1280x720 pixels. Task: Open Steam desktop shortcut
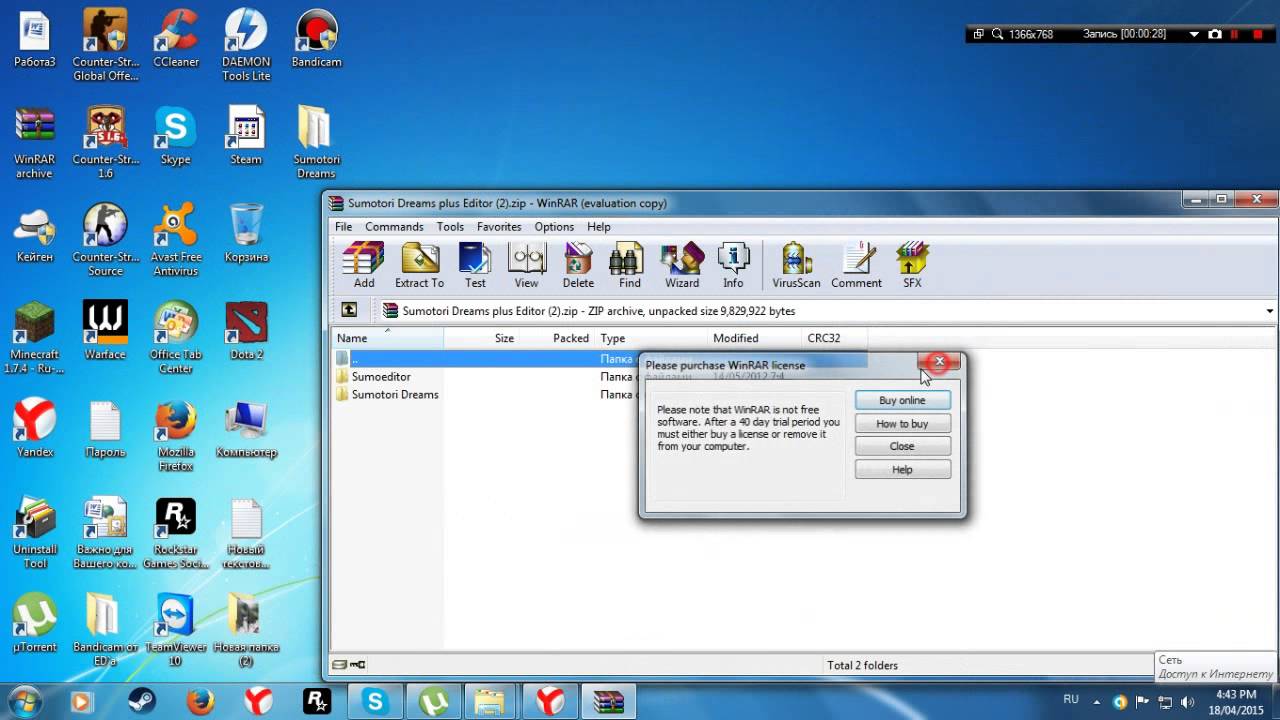click(246, 136)
